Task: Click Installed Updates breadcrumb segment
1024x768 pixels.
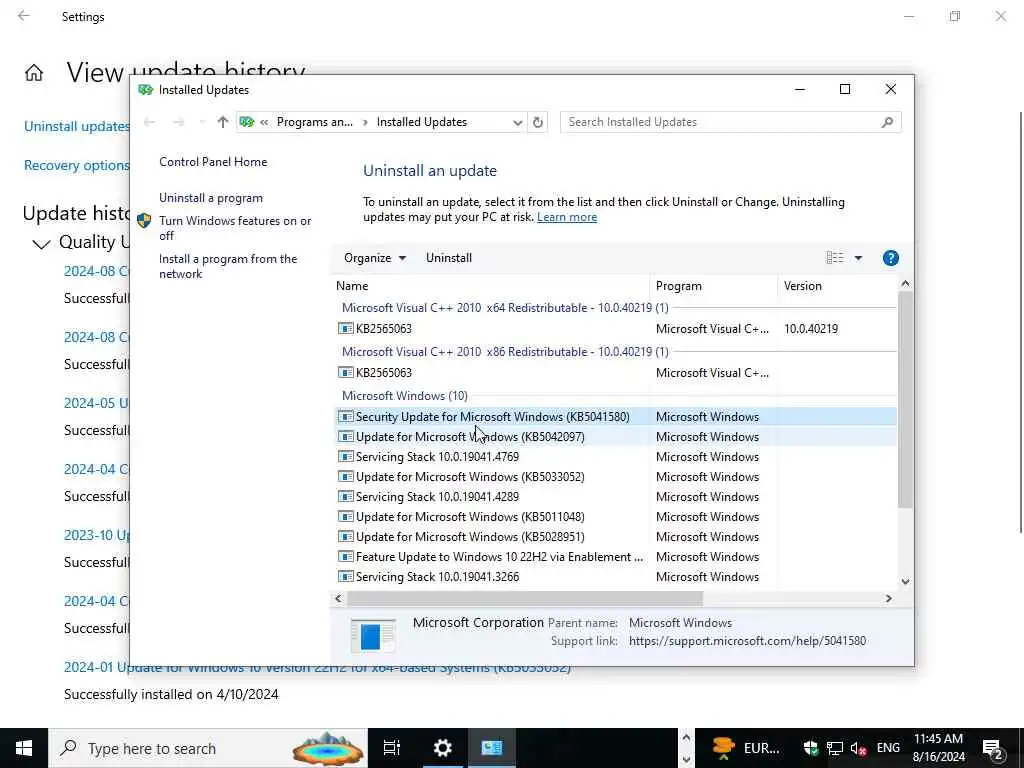Action: (422, 122)
